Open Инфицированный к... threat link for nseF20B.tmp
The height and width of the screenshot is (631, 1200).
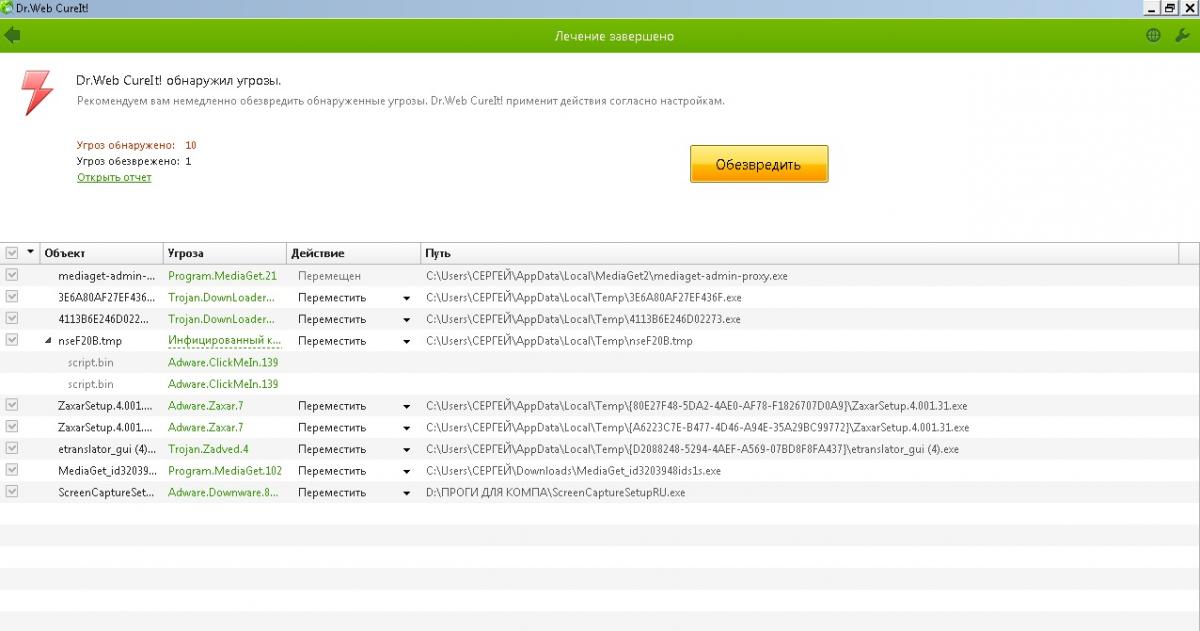(x=224, y=340)
